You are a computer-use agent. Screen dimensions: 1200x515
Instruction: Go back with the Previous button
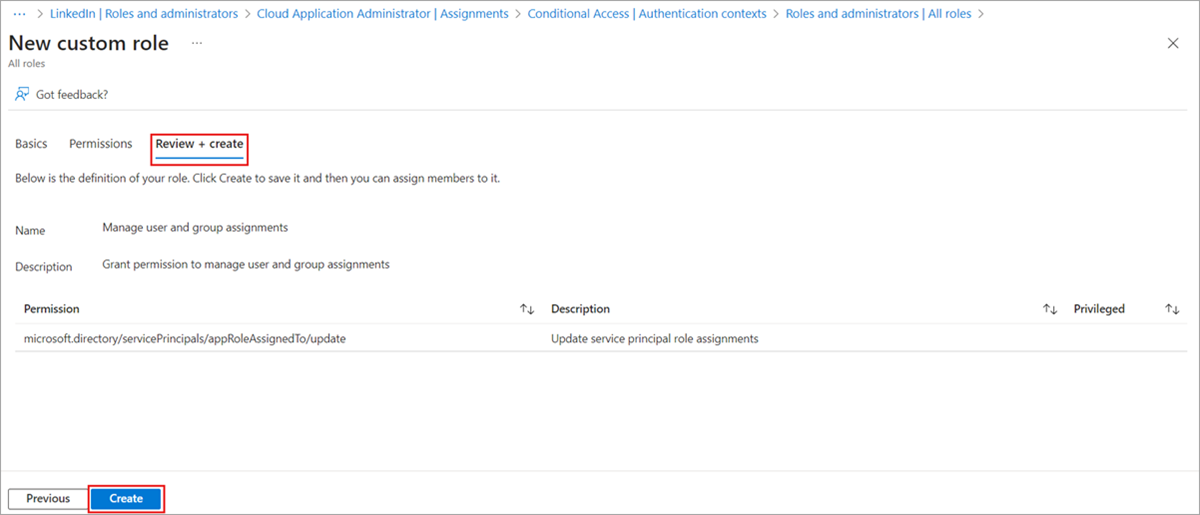48,499
